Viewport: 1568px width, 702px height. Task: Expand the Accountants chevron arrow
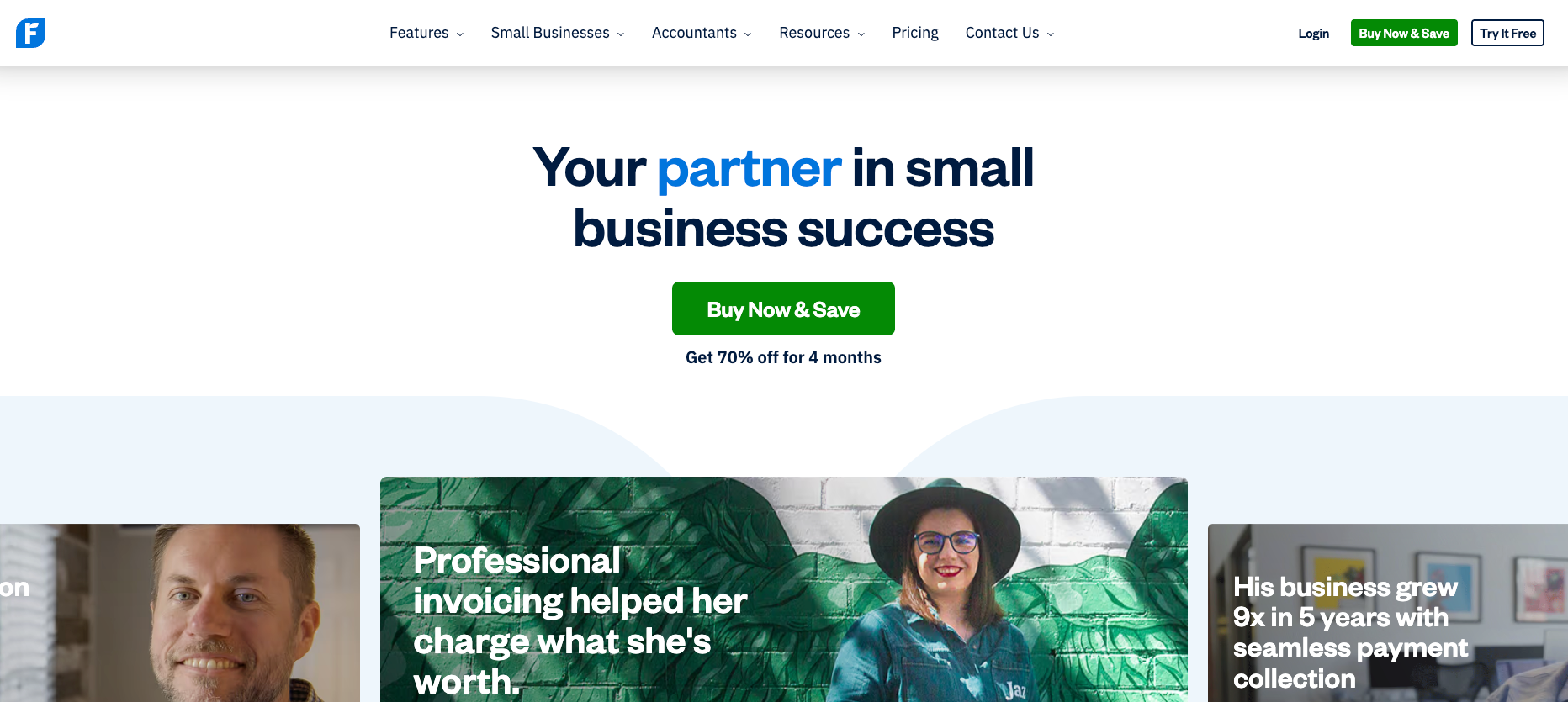tap(748, 34)
